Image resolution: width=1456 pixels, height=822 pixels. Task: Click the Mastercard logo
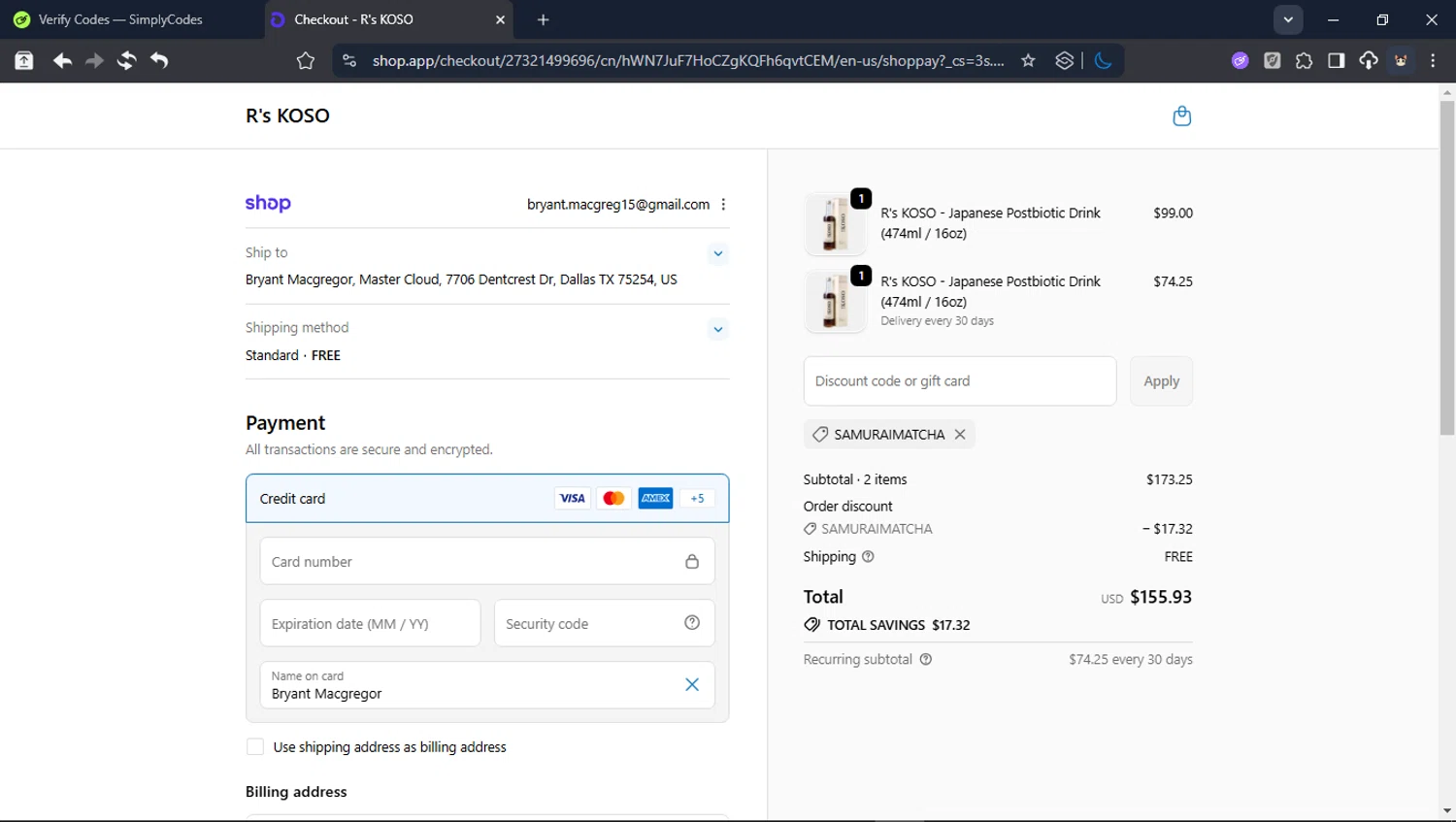click(613, 499)
